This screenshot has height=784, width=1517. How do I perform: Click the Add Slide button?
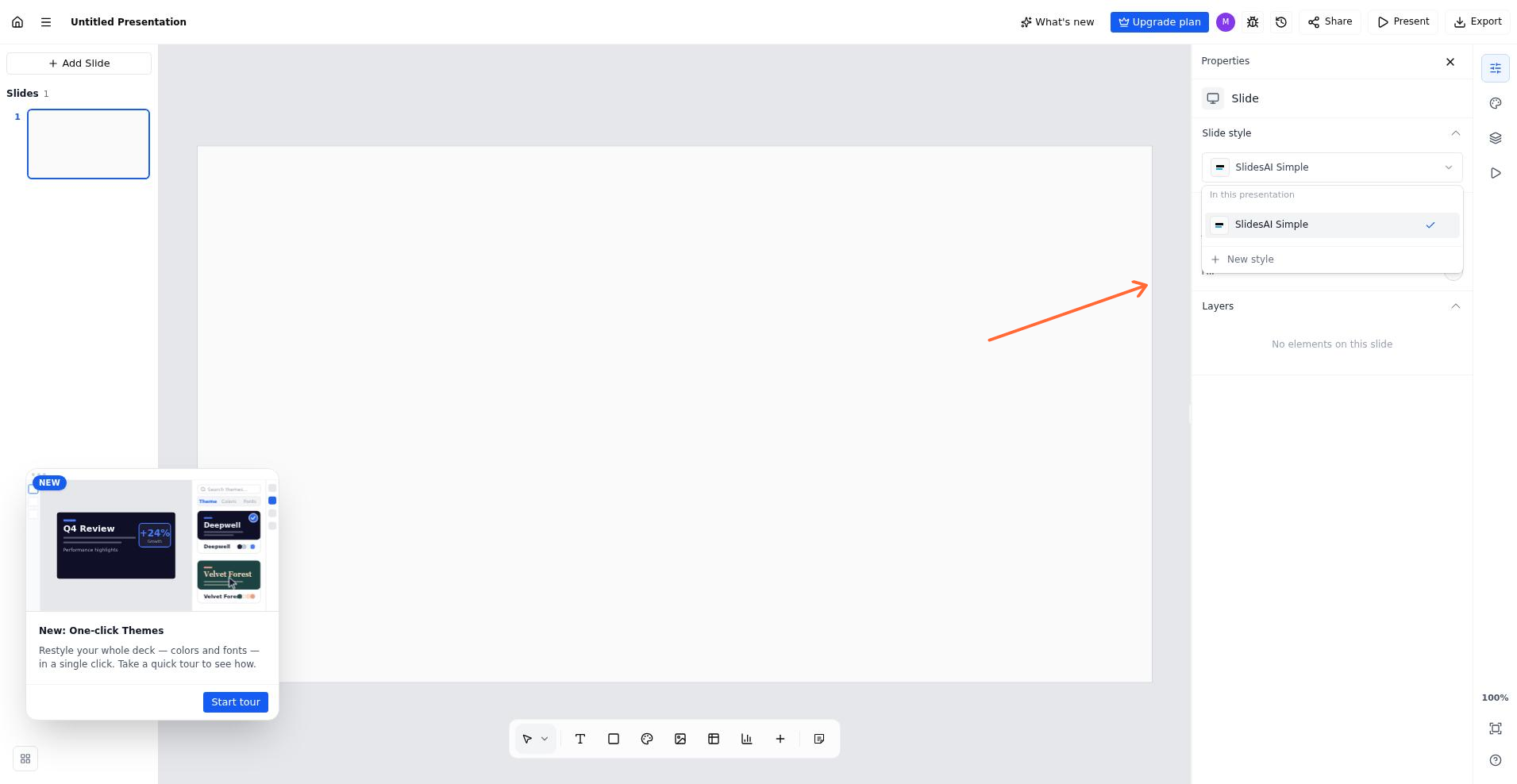pyautogui.click(x=79, y=63)
